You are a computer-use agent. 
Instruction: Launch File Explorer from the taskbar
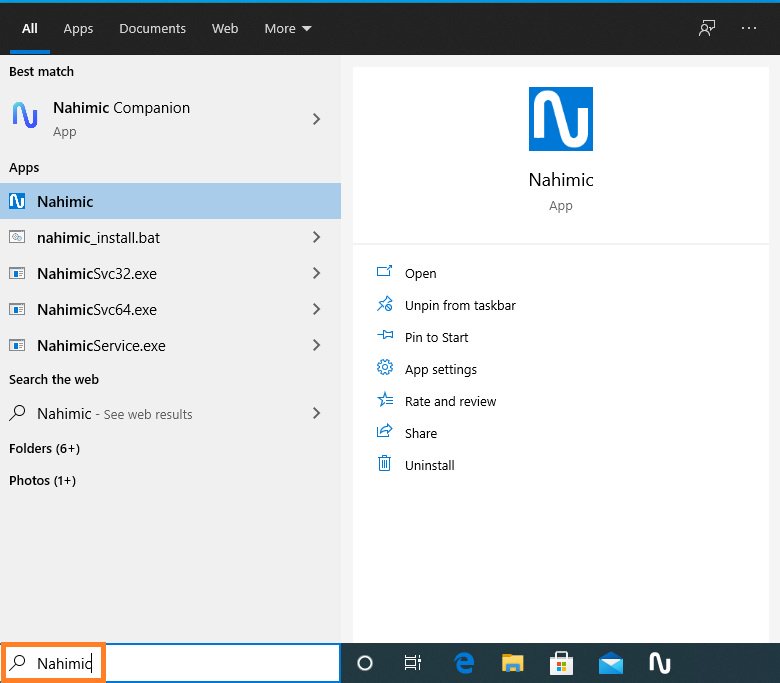coord(512,663)
